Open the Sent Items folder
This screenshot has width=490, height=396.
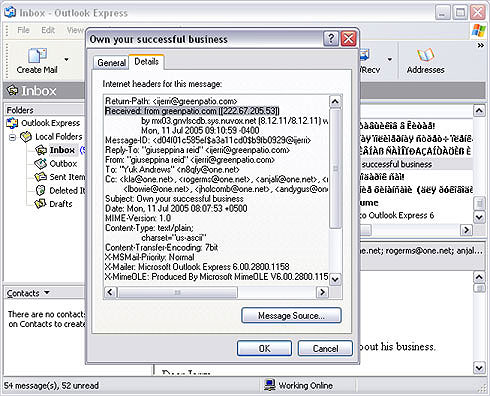(x=67, y=177)
